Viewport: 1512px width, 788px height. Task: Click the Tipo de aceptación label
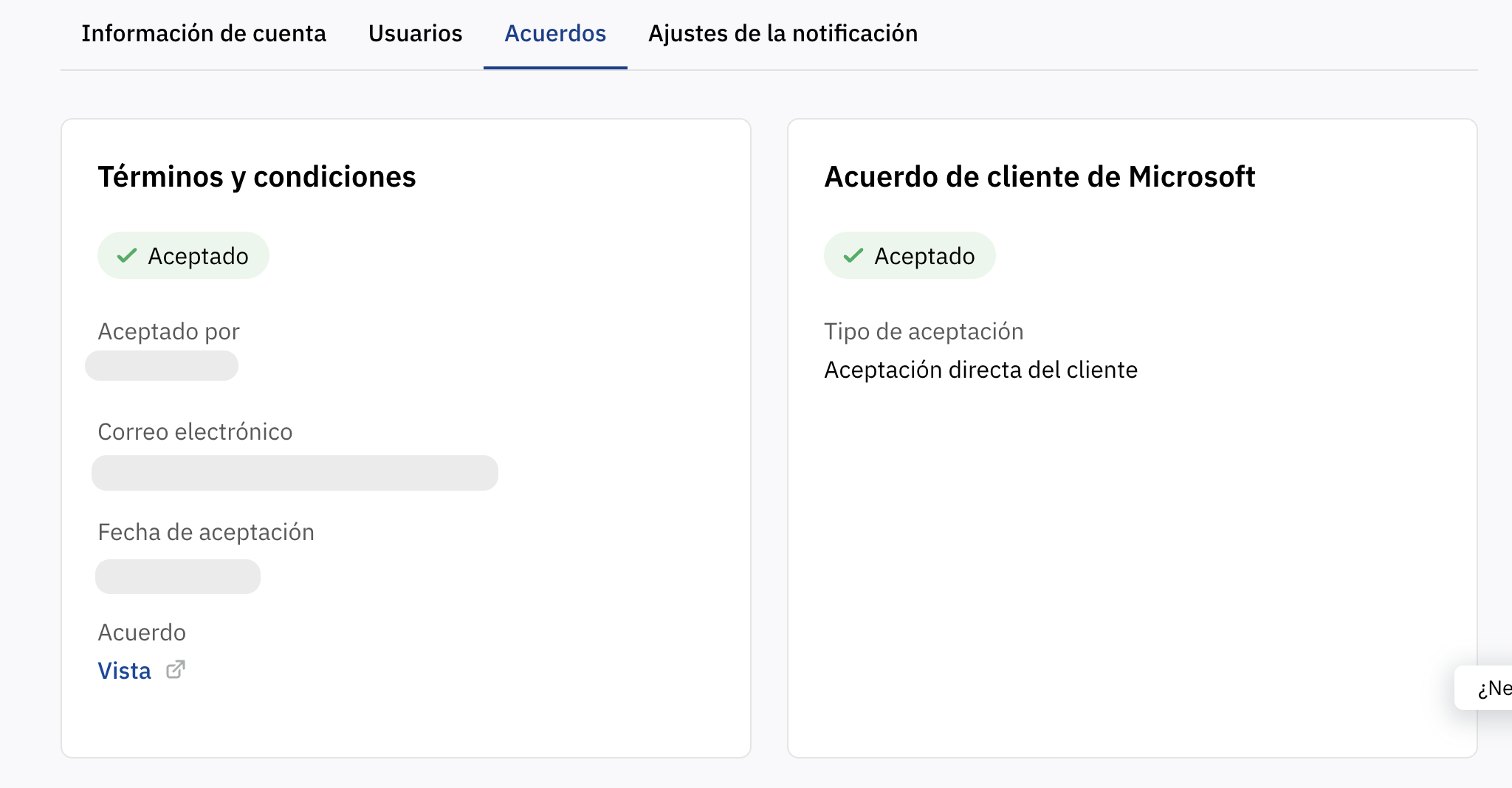pos(924,332)
